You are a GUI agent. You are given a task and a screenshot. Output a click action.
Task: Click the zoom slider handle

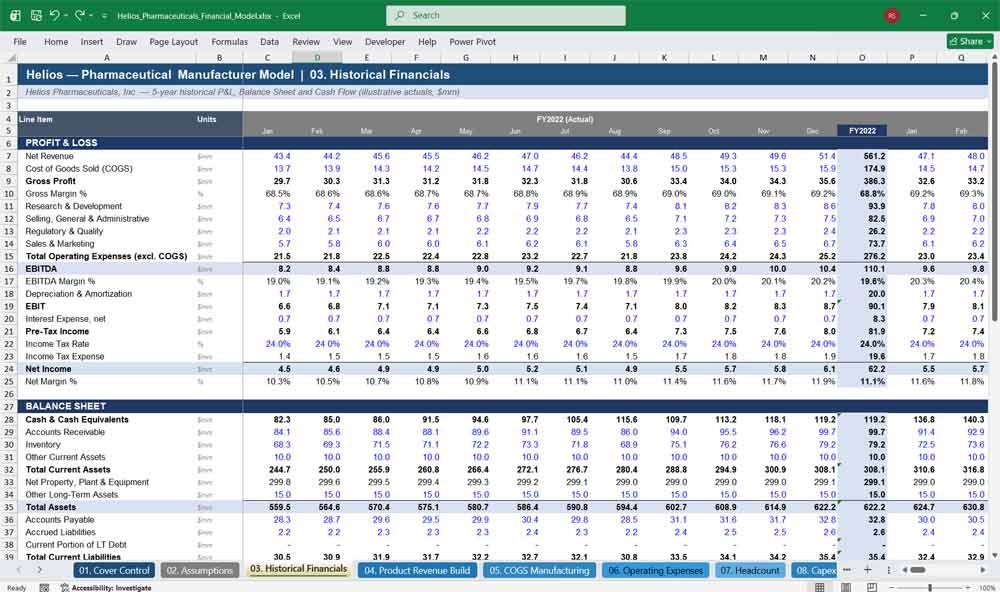(930, 587)
